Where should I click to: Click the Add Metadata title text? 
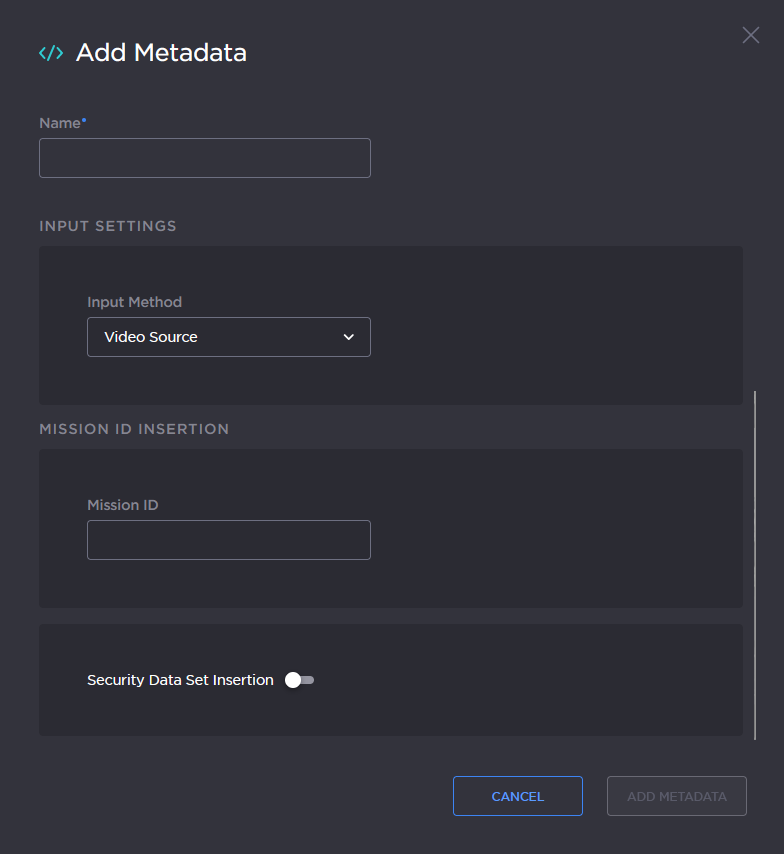tap(160, 53)
